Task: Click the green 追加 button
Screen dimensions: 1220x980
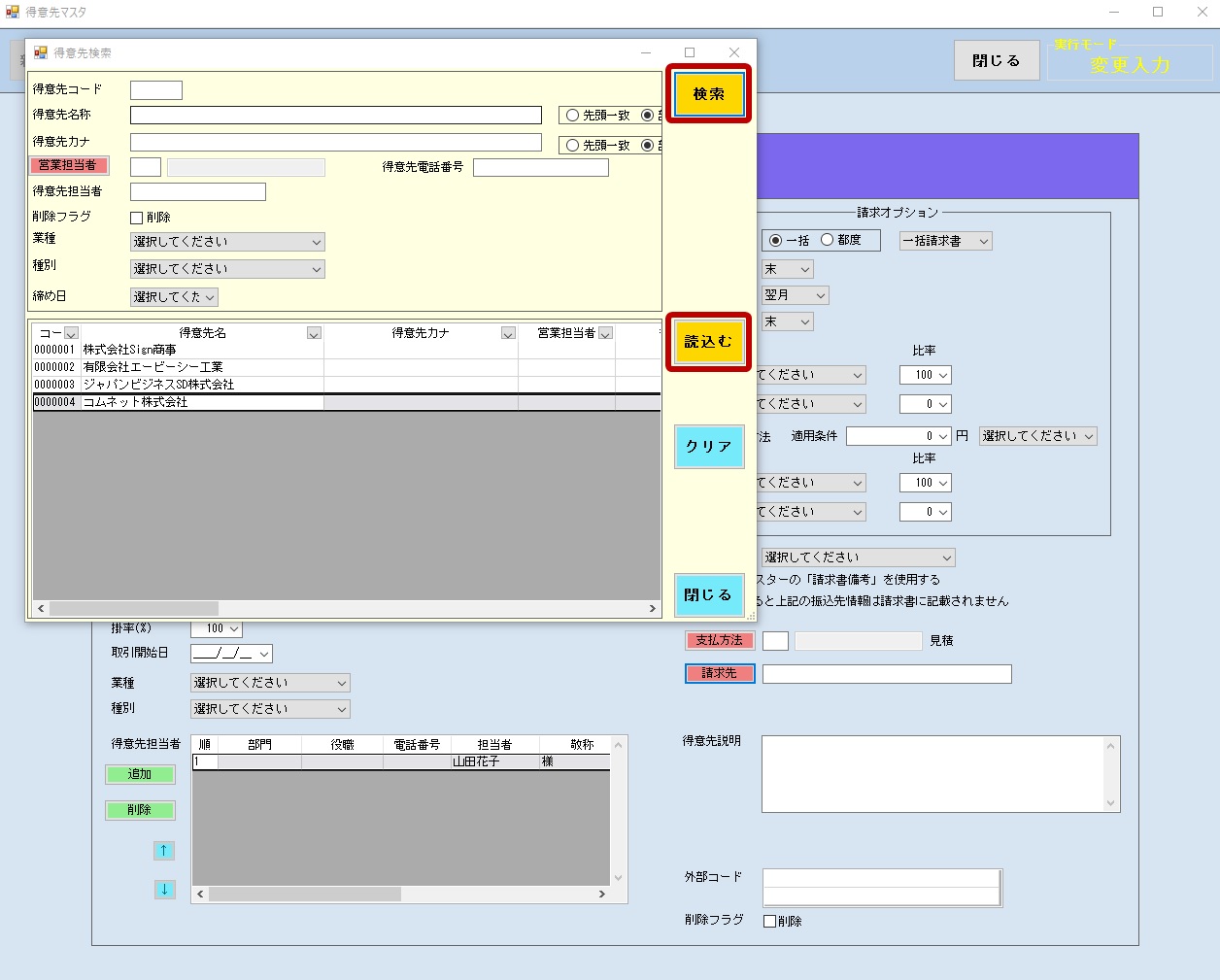Action: [140, 774]
